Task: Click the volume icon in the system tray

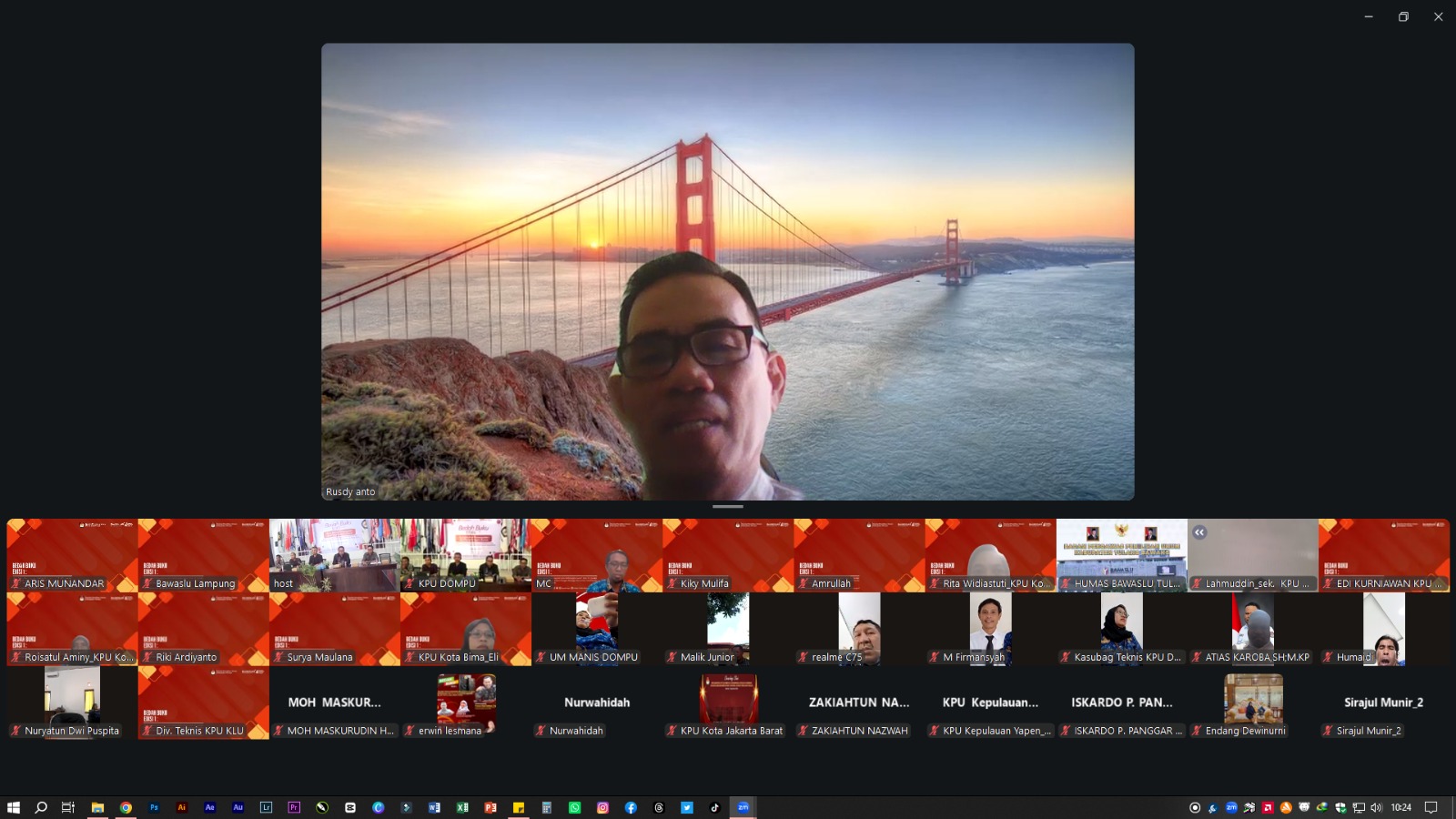Action: (x=1376, y=807)
